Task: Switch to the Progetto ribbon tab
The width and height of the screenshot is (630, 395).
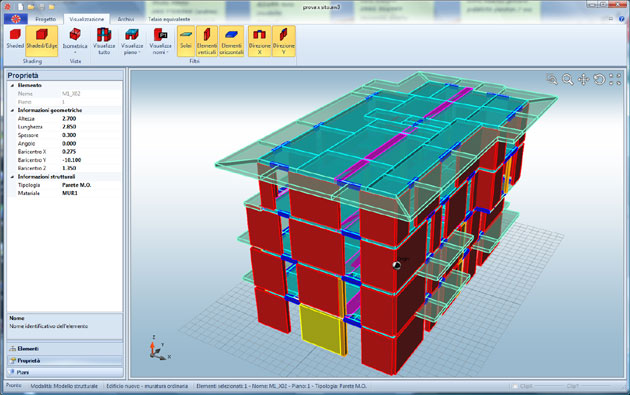Action: click(45, 19)
